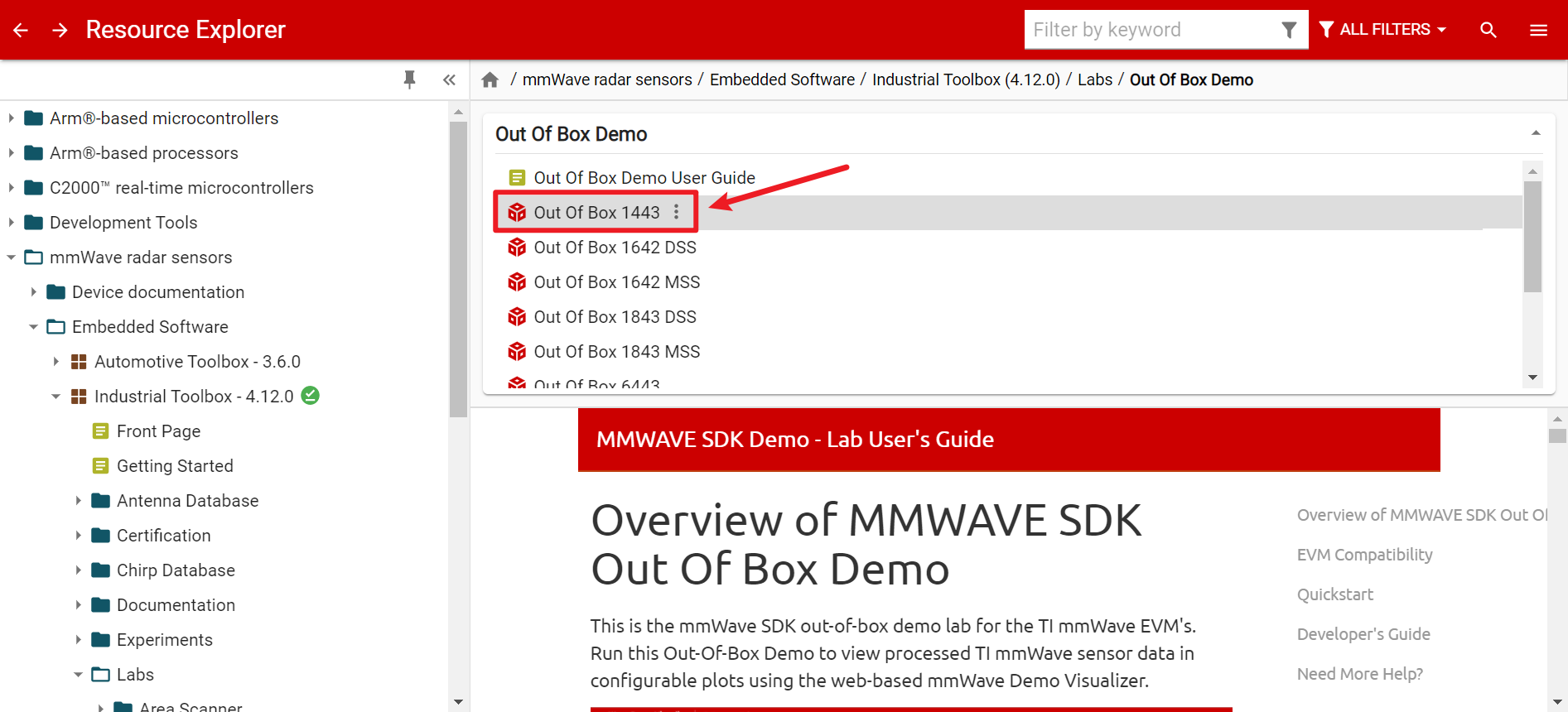The image size is (1568, 712).
Task: Expand the Certification tree node
Action: click(x=79, y=535)
